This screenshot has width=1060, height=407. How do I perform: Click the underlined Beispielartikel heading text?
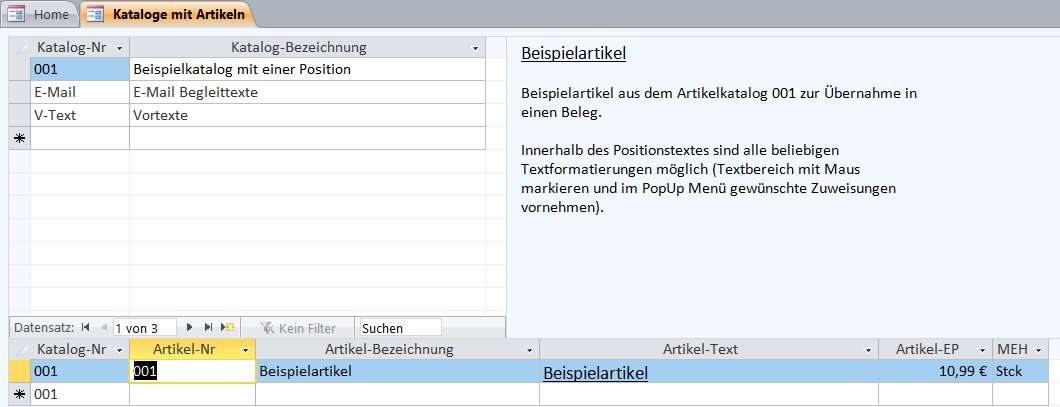[573, 54]
